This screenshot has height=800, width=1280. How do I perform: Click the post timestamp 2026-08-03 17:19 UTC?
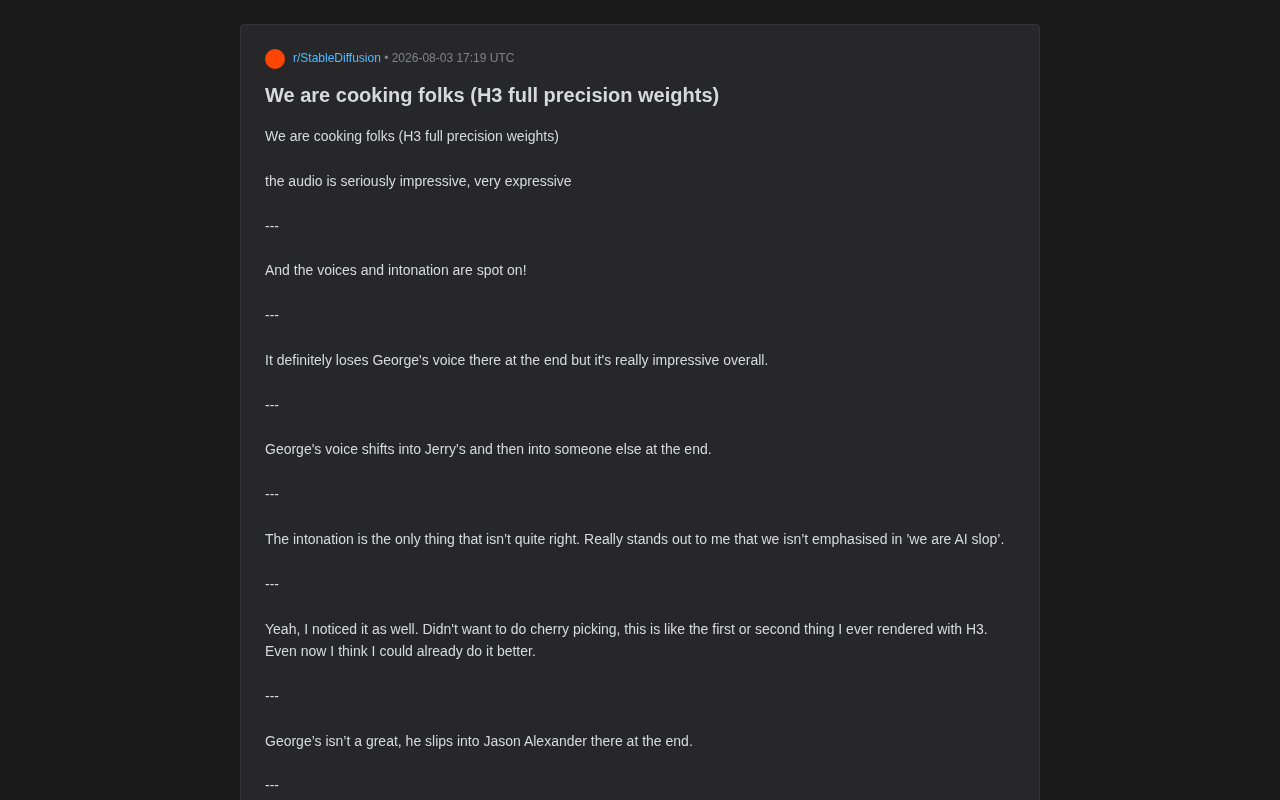(x=453, y=58)
